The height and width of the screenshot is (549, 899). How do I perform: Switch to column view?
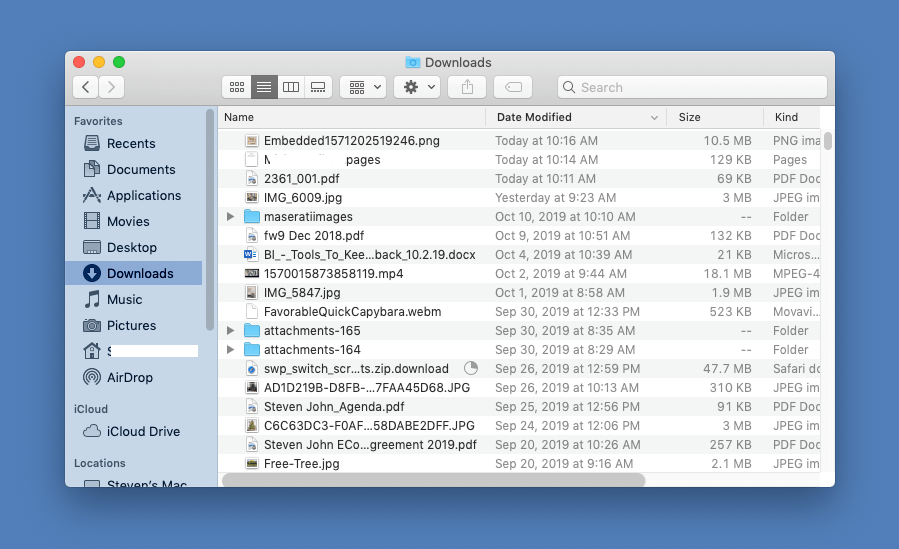[291, 87]
